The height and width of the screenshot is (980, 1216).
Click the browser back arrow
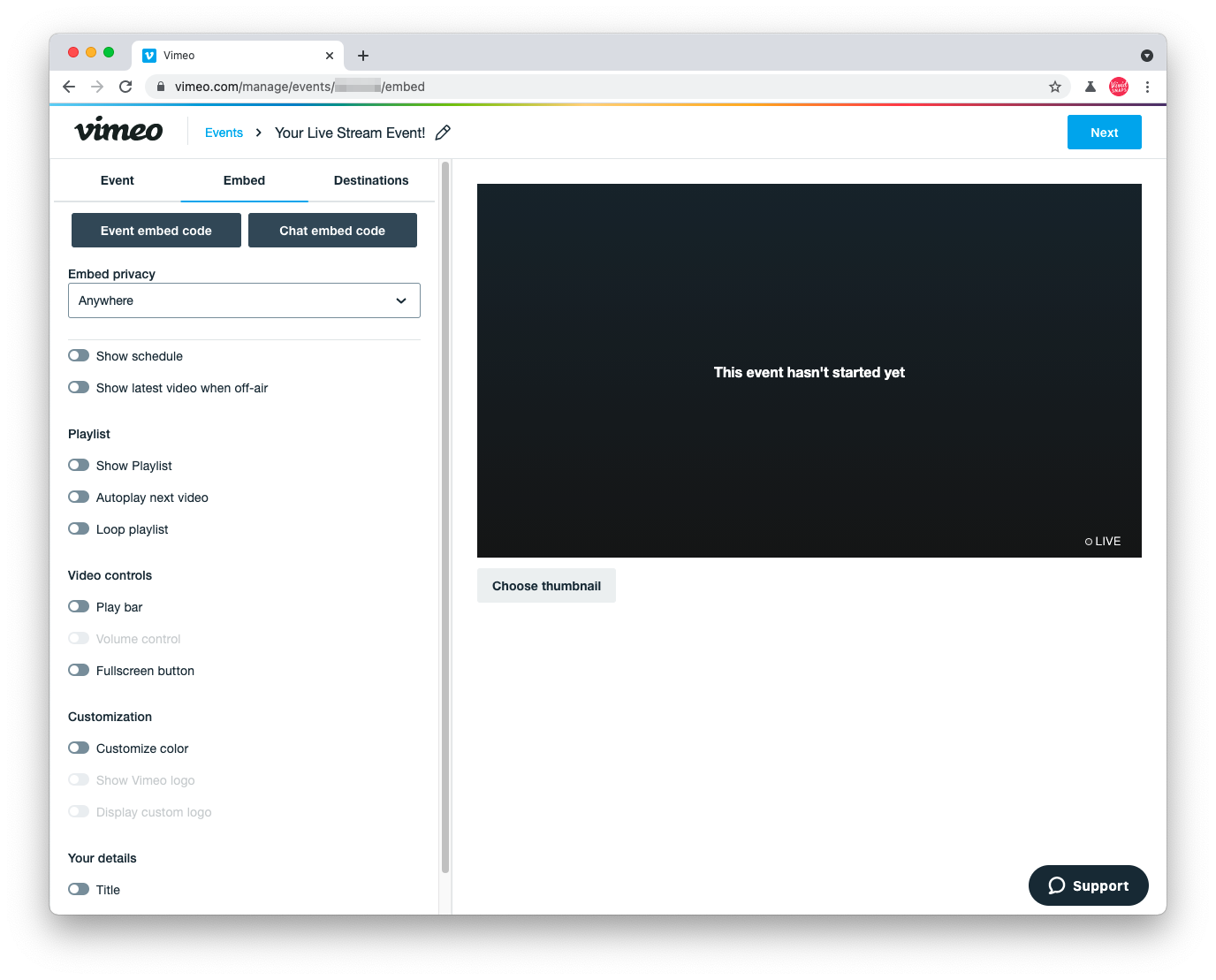coord(69,87)
